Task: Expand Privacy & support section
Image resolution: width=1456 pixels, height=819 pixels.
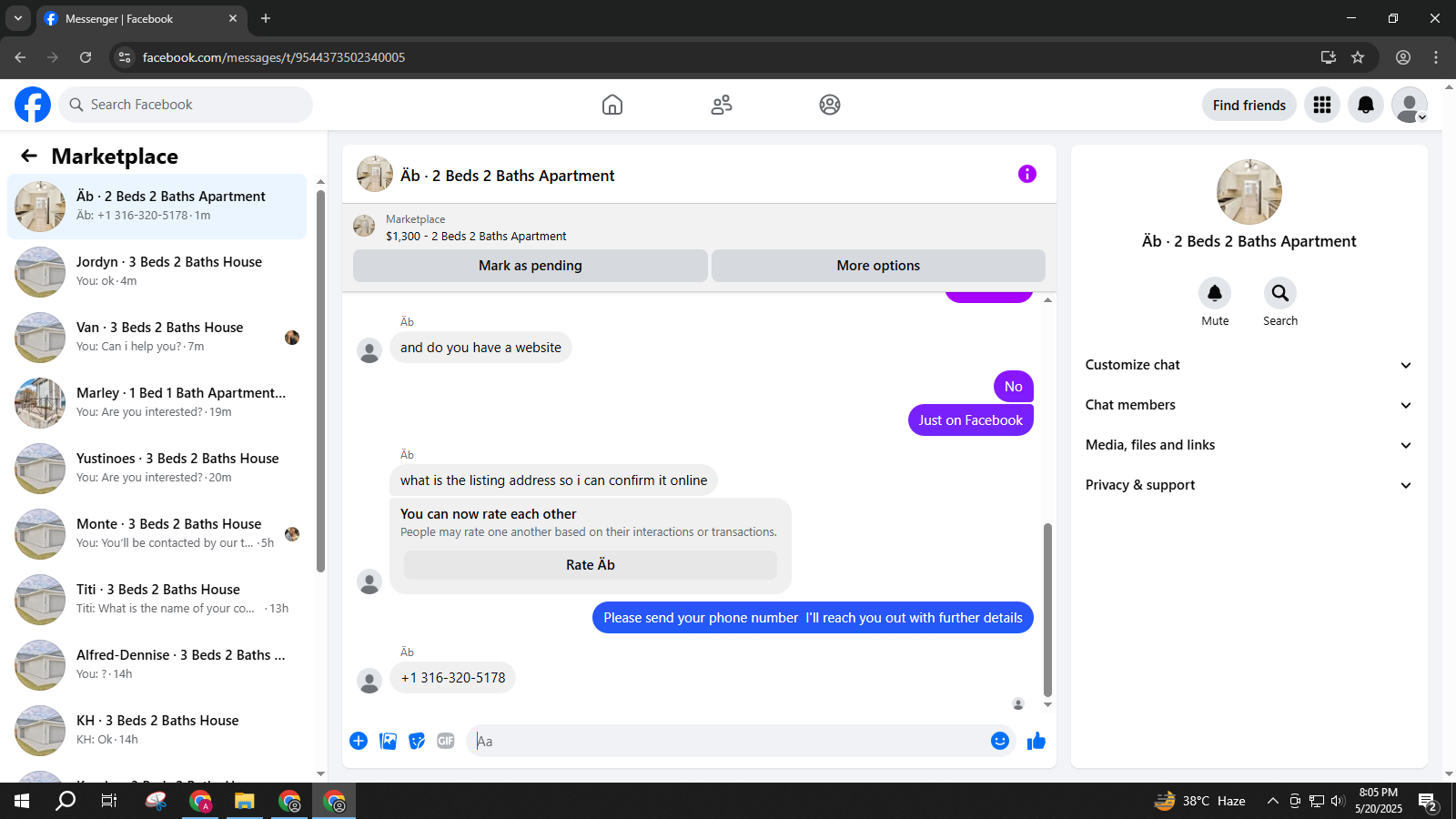Action: [1249, 485]
